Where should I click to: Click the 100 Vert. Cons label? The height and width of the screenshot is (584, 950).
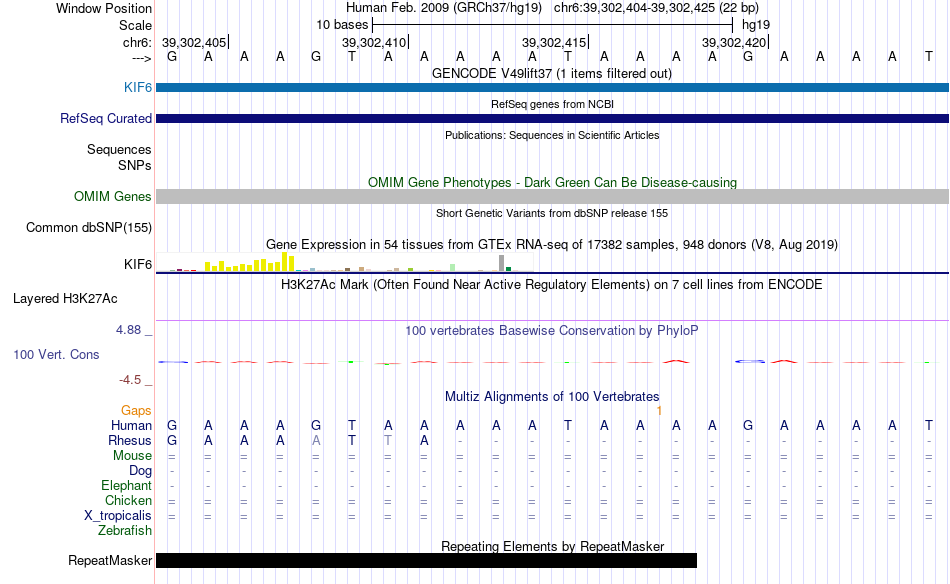coord(56,354)
